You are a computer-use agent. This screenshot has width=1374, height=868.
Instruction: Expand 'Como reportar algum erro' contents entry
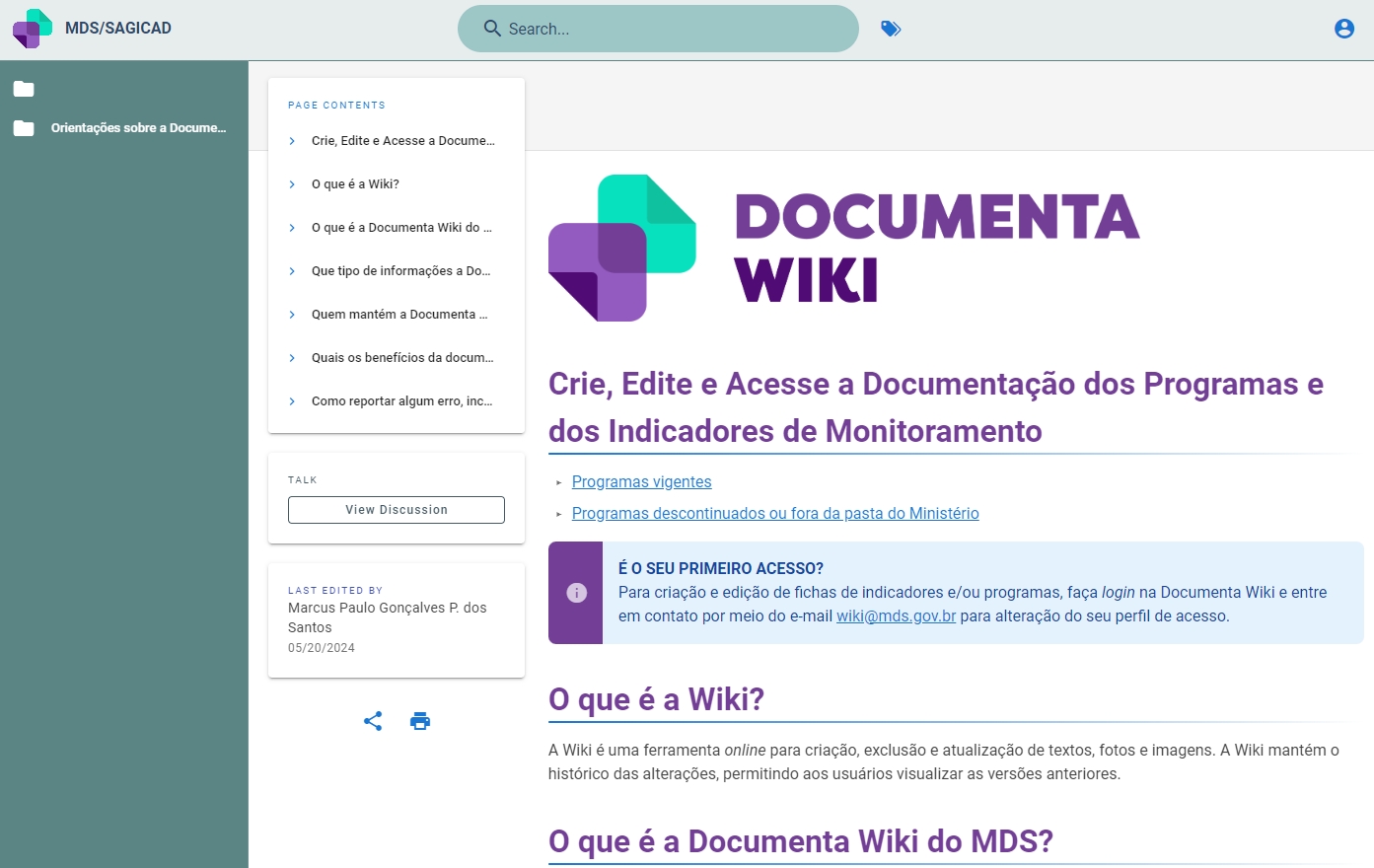(x=290, y=400)
